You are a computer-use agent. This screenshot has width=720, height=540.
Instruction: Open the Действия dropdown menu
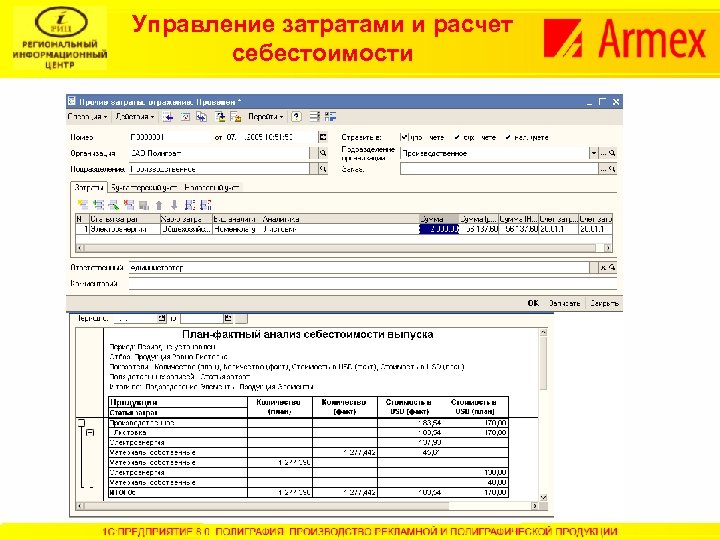[135, 117]
